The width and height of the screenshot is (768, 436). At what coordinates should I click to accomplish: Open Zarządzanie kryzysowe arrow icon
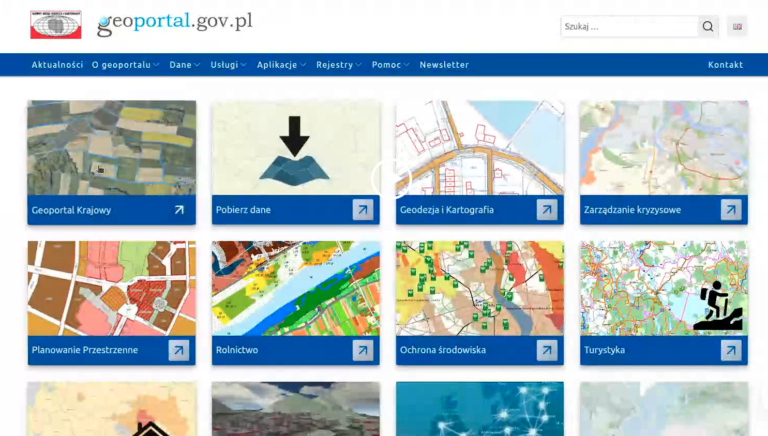[x=731, y=210]
